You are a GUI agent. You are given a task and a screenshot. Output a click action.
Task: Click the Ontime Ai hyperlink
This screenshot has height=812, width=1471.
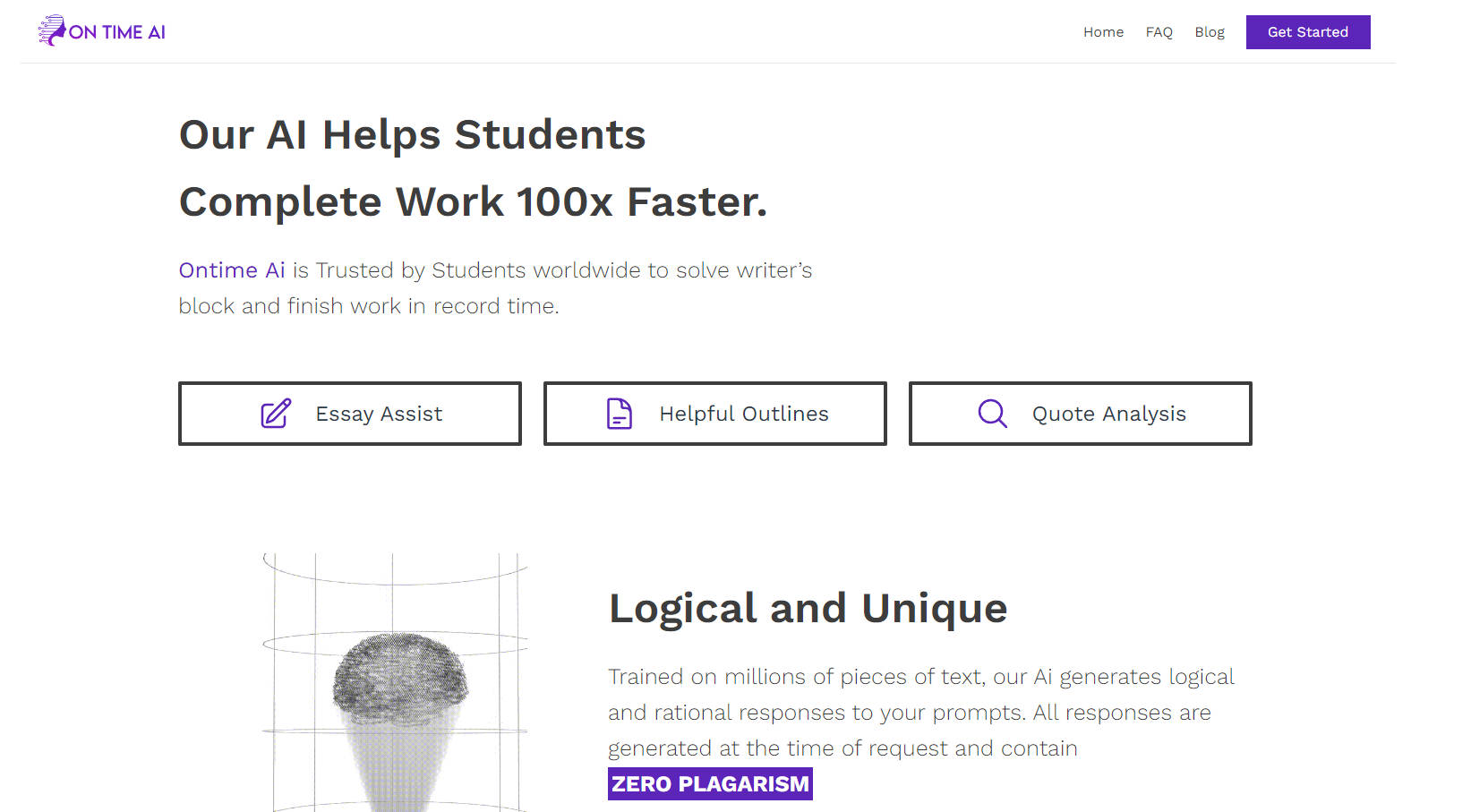pyautogui.click(x=231, y=269)
